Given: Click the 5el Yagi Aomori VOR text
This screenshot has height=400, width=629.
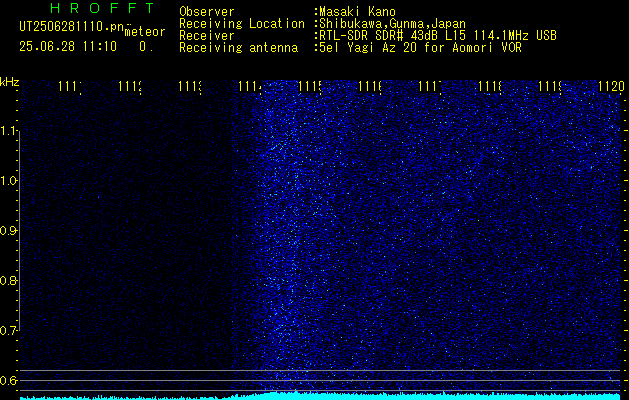Looking at the screenshot, I should 418,48.
